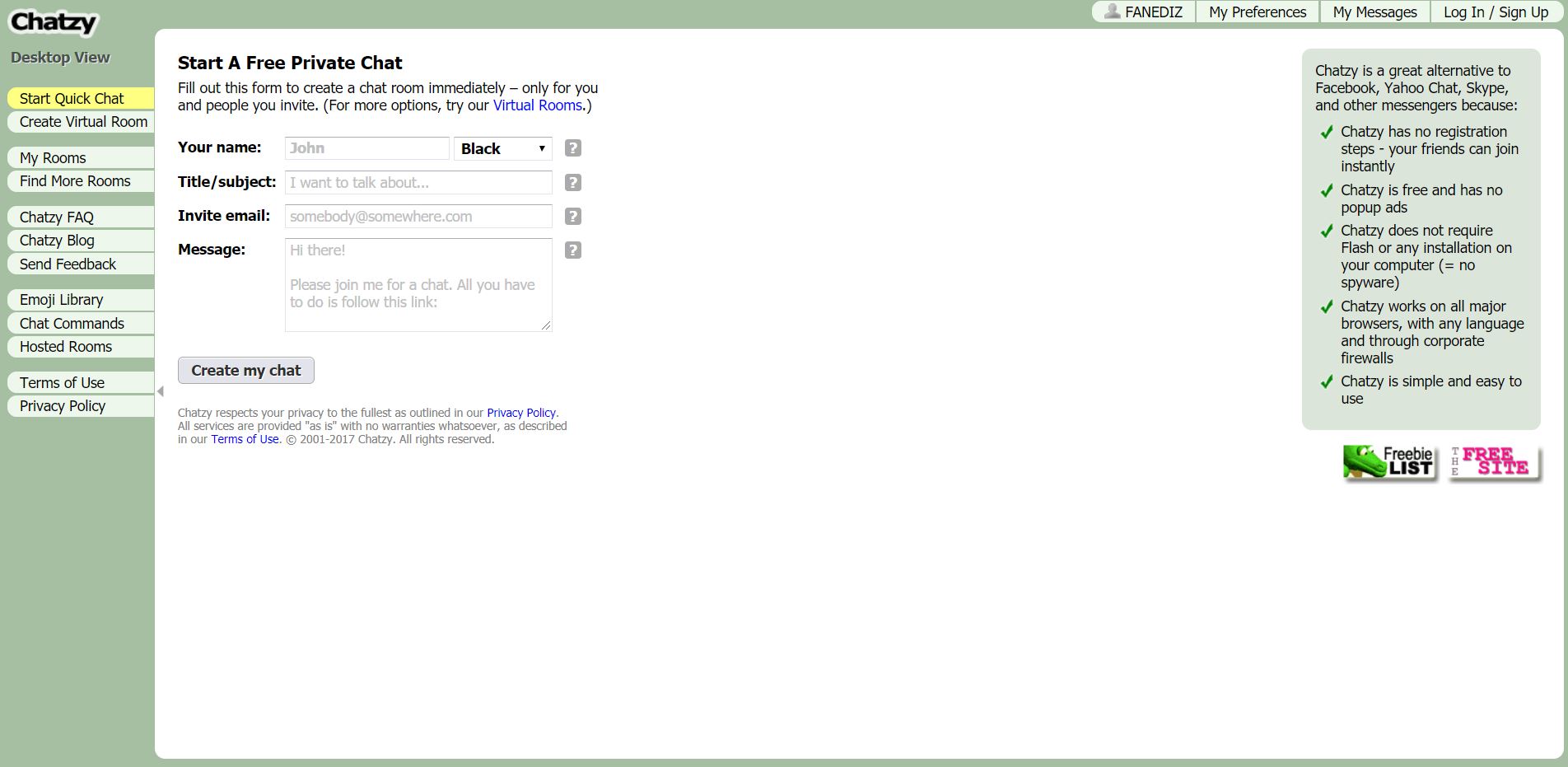Click the Desktop View label
1568x767 pixels.
click(60, 58)
